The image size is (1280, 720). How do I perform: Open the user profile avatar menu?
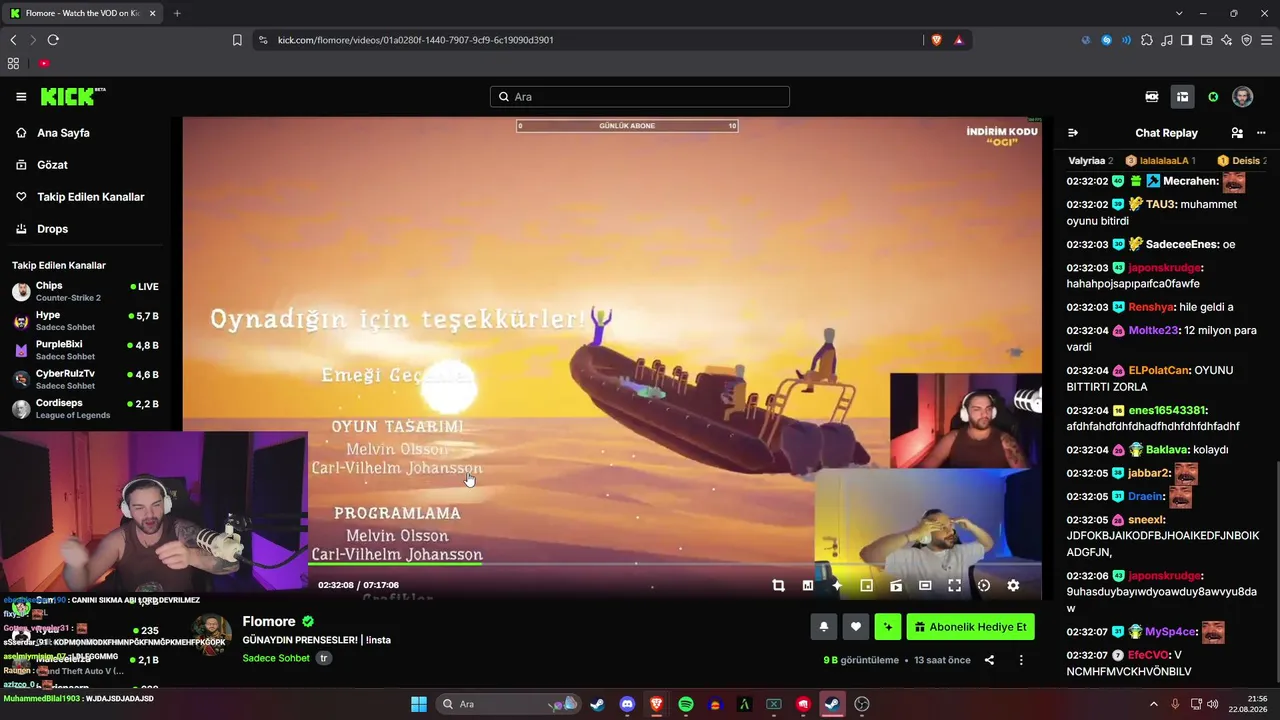pyautogui.click(x=1243, y=97)
